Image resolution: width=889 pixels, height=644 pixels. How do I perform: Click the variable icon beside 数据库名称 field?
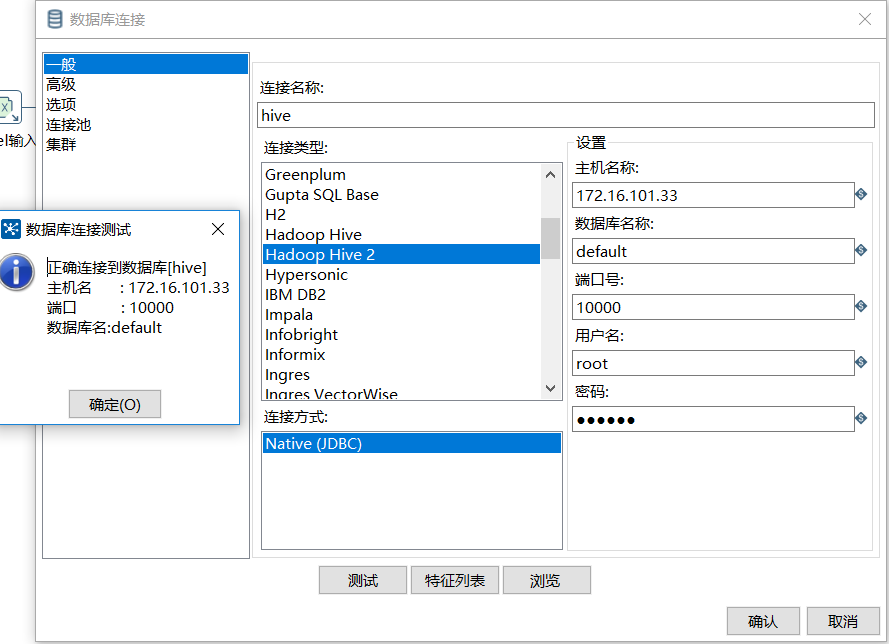pos(861,251)
